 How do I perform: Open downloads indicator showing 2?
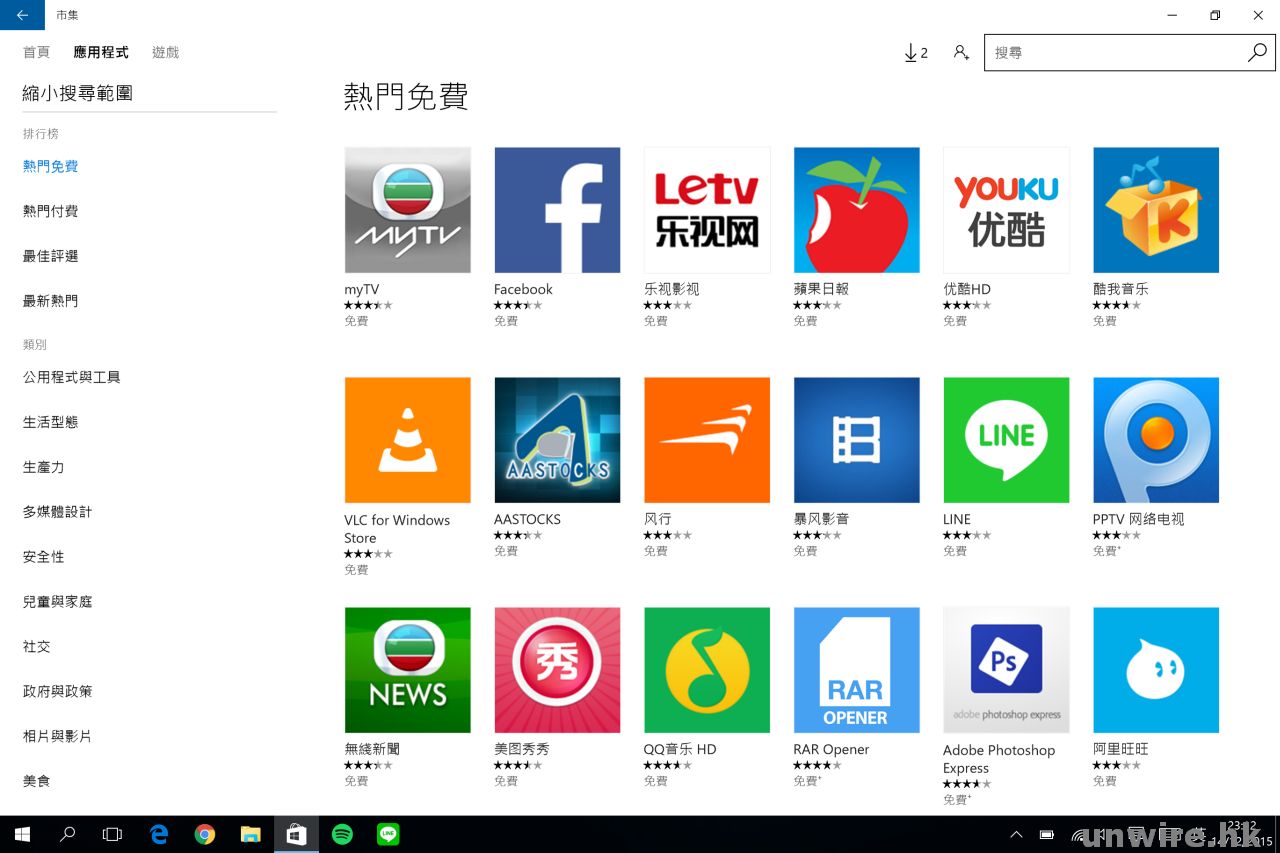915,53
